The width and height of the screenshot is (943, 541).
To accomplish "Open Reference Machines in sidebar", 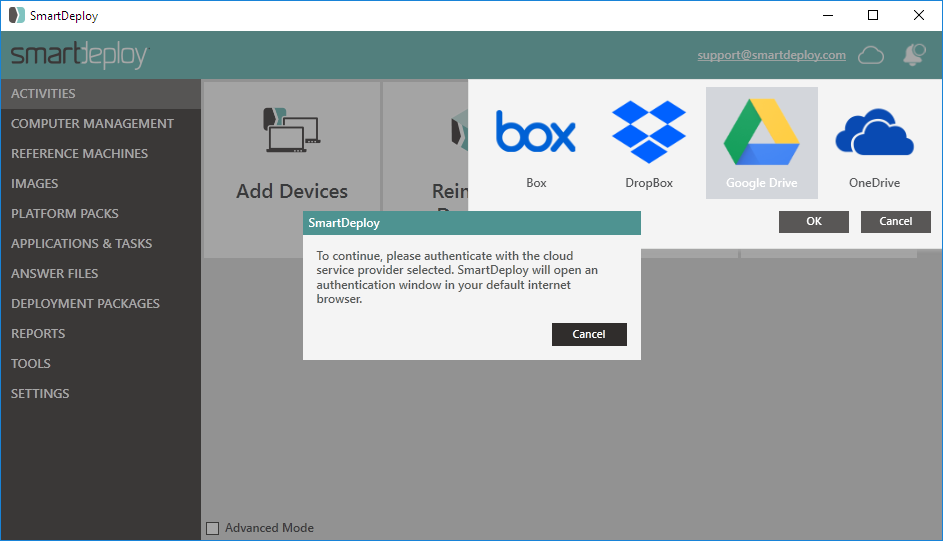I will click(x=100, y=154).
